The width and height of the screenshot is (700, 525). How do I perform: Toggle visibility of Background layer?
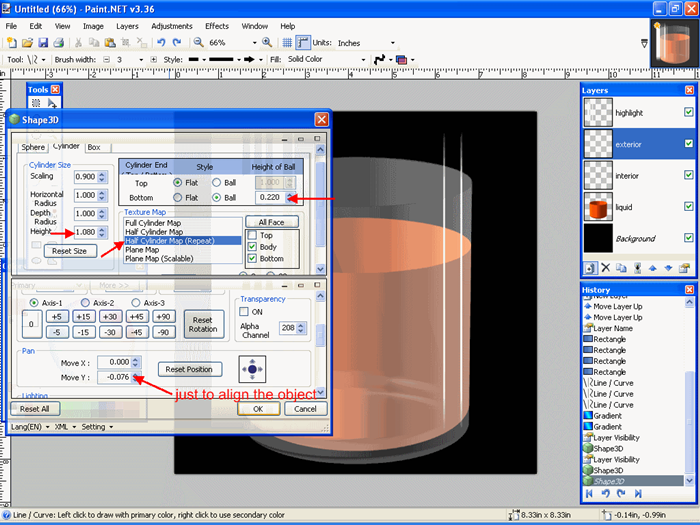click(688, 238)
